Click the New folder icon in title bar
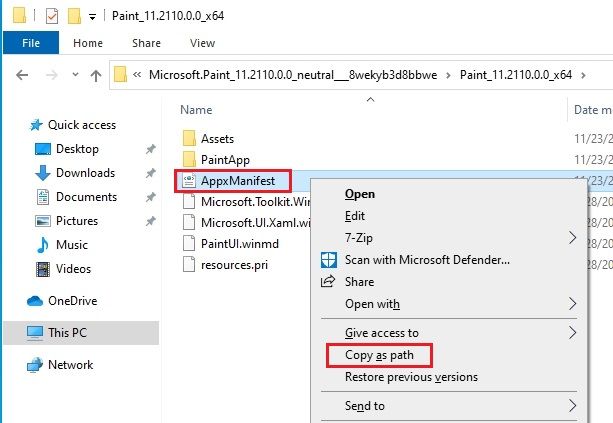The width and height of the screenshot is (613, 423). [74, 16]
